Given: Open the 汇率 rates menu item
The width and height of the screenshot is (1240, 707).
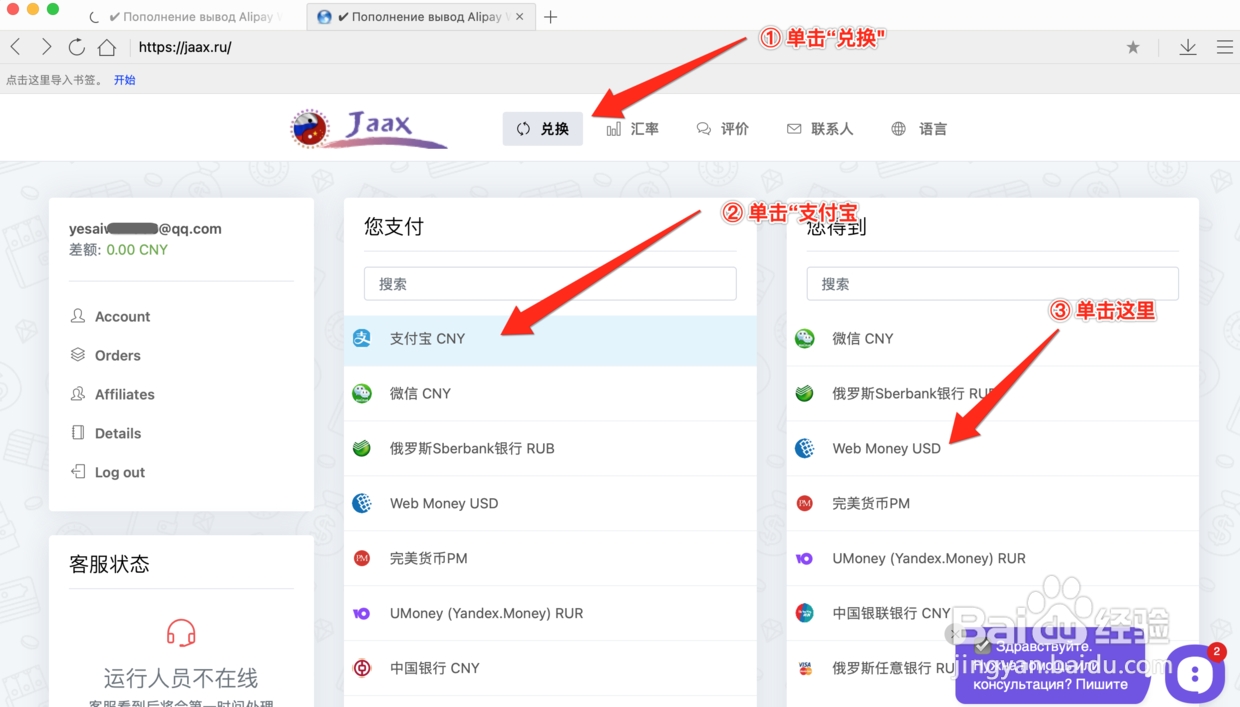Looking at the screenshot, I should point(632,128).
